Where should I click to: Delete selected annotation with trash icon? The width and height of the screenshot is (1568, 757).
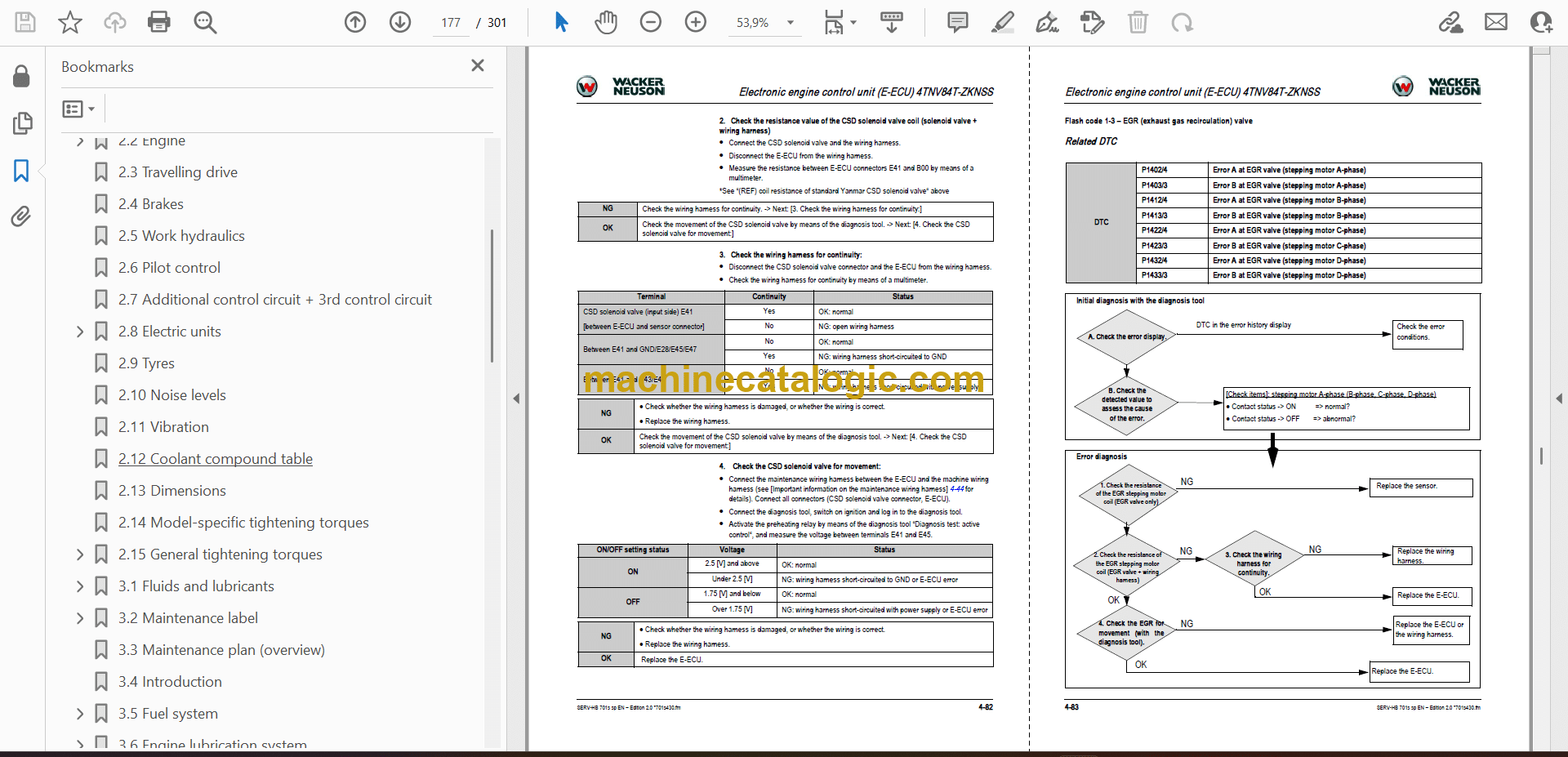click(x=1138, y=22)
